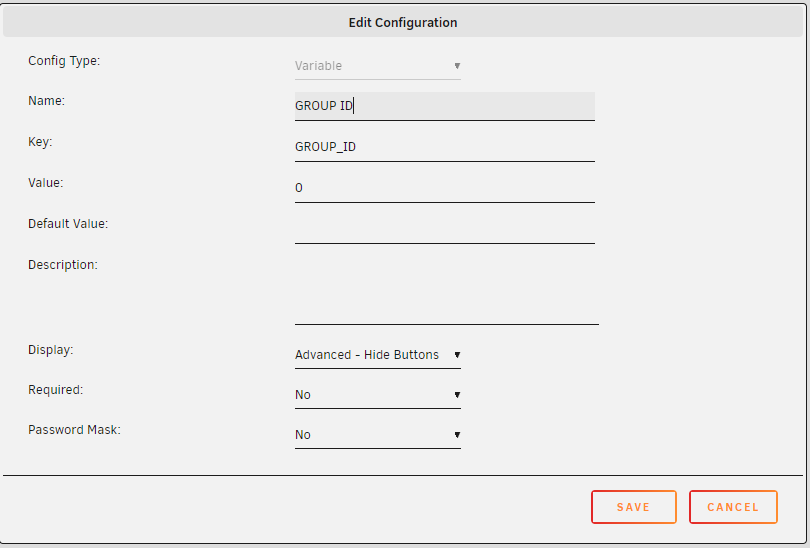This screenshot has height=548, width=810.
Task: Save the configuration
Action: coord(634,507)
